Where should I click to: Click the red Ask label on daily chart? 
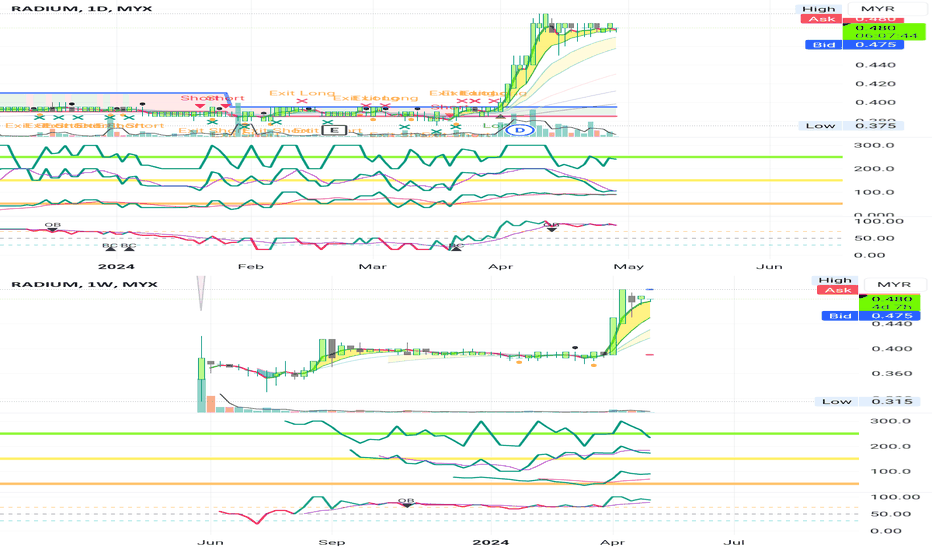821,19
